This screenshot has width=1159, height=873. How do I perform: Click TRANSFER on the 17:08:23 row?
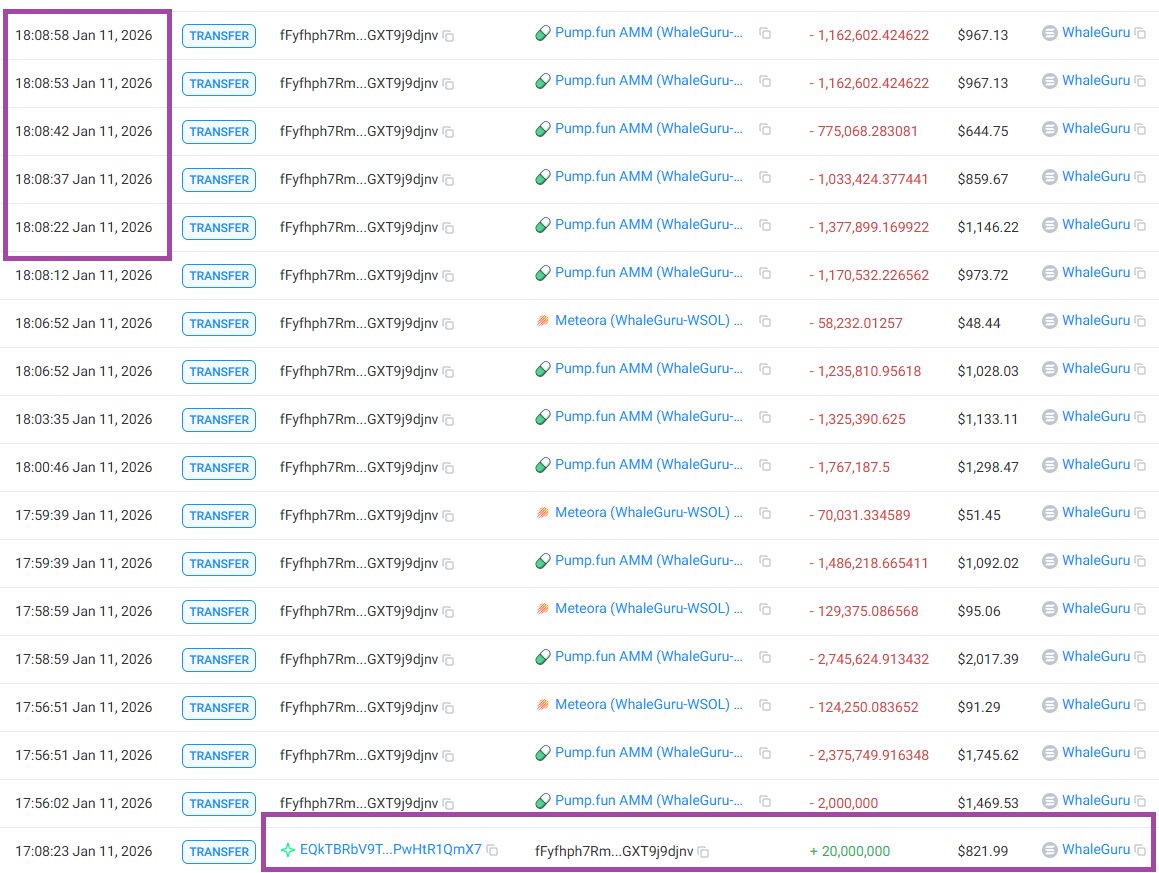click(x=219, y=851)
